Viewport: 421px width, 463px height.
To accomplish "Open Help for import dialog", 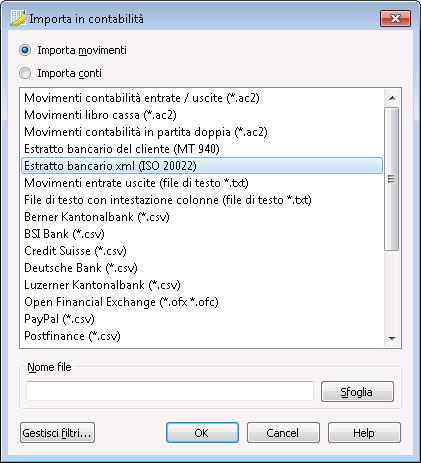I will click(364, 433).
